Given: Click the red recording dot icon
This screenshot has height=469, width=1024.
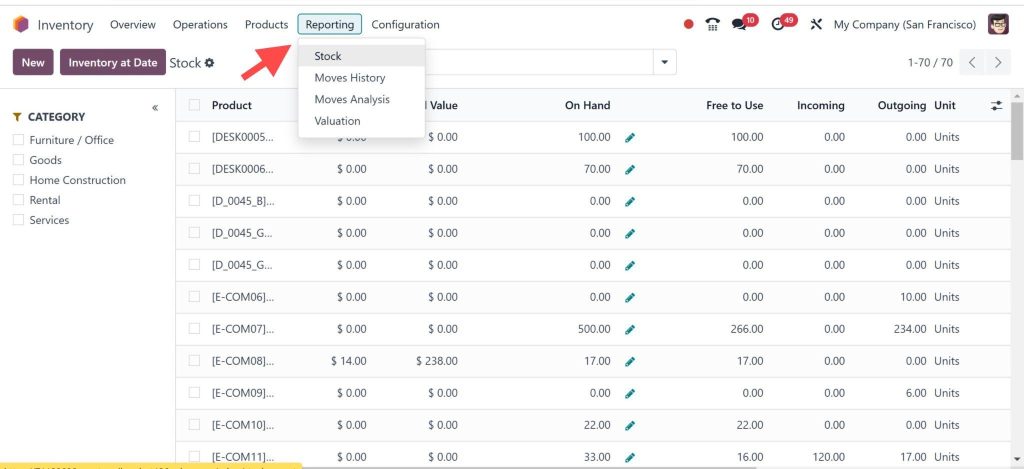Looking at the screenshot, I should pos(688,25).
